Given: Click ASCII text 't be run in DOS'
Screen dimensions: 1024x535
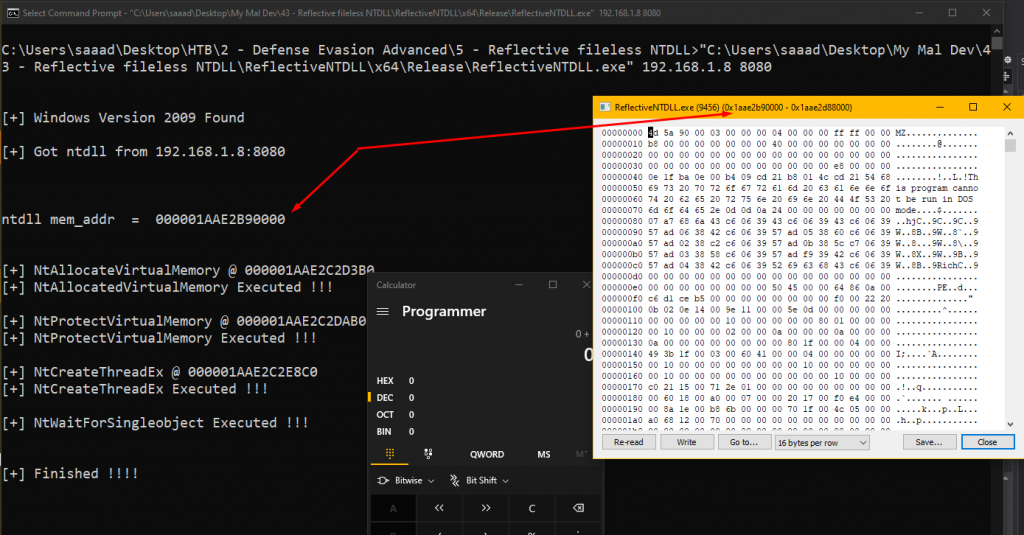Looking at the screenshot, I should point(934,199).
